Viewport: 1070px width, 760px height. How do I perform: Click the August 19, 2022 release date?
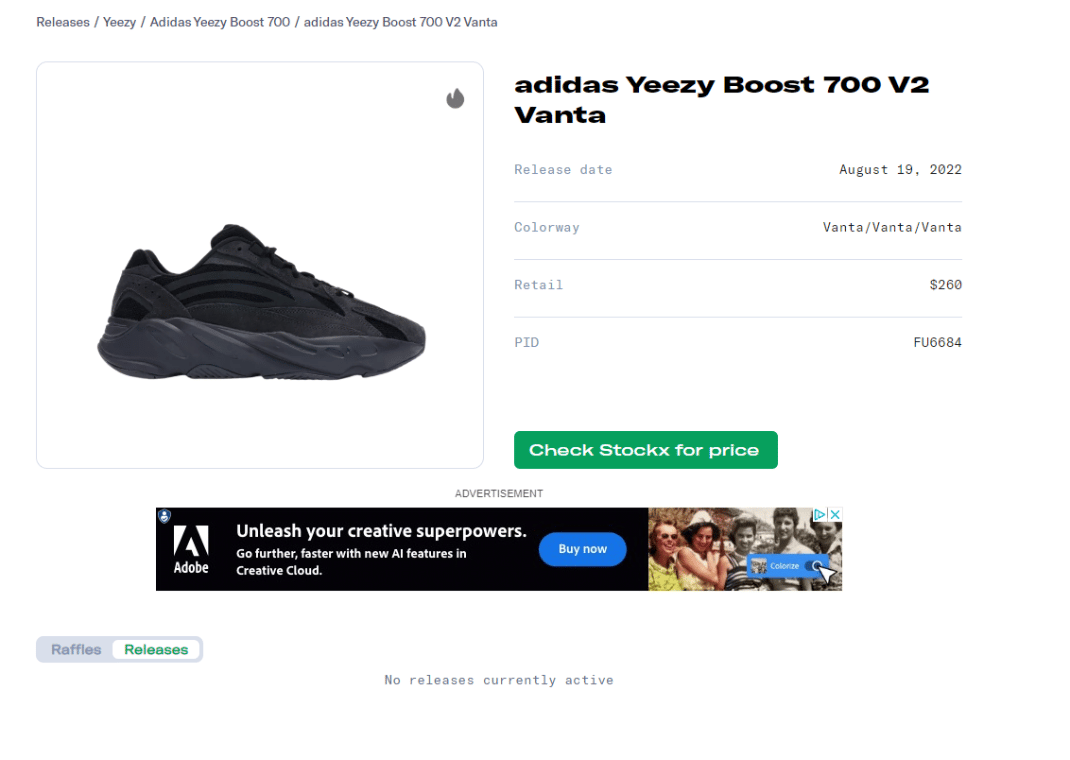point(900,170)
